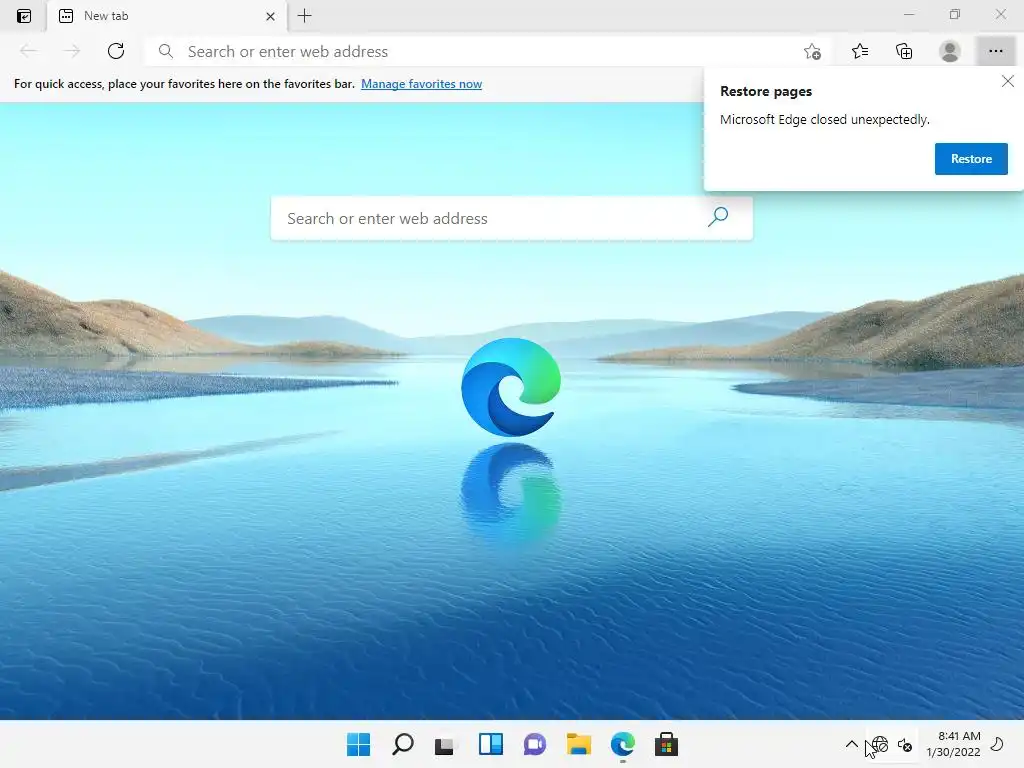
Task: Open the focus assist moon icon
Action: click(x=997, y=744)
